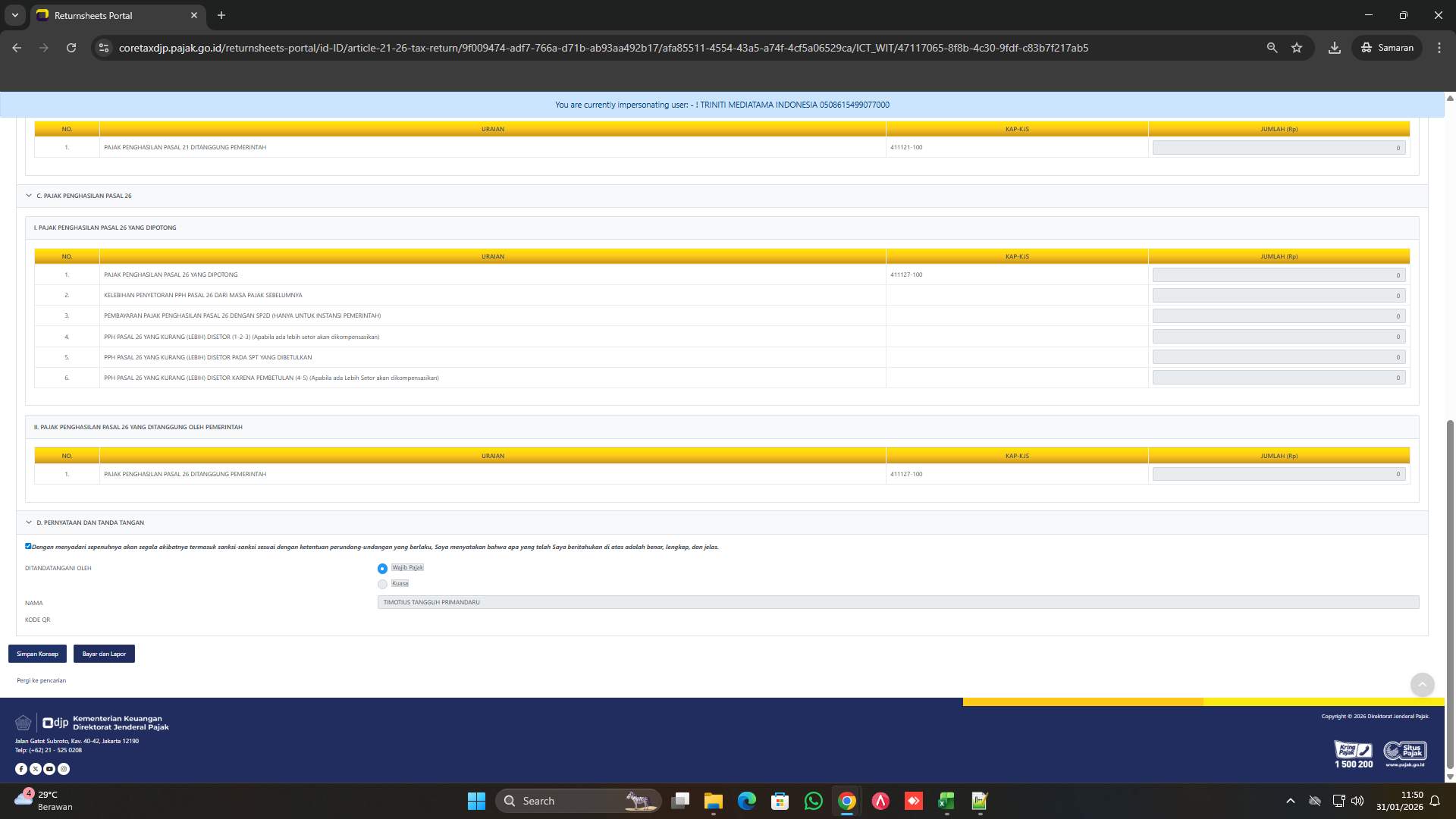Select the Wajib Pajak radio button
The width and height of the screenshot is (1456, 819).
click(x=382, y=567)
